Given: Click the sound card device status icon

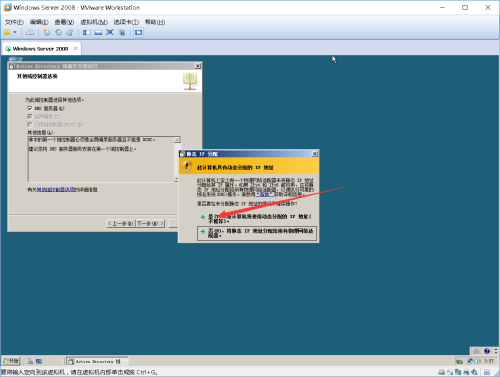Looking at the screenshot, I should click(x=474, y=372).
